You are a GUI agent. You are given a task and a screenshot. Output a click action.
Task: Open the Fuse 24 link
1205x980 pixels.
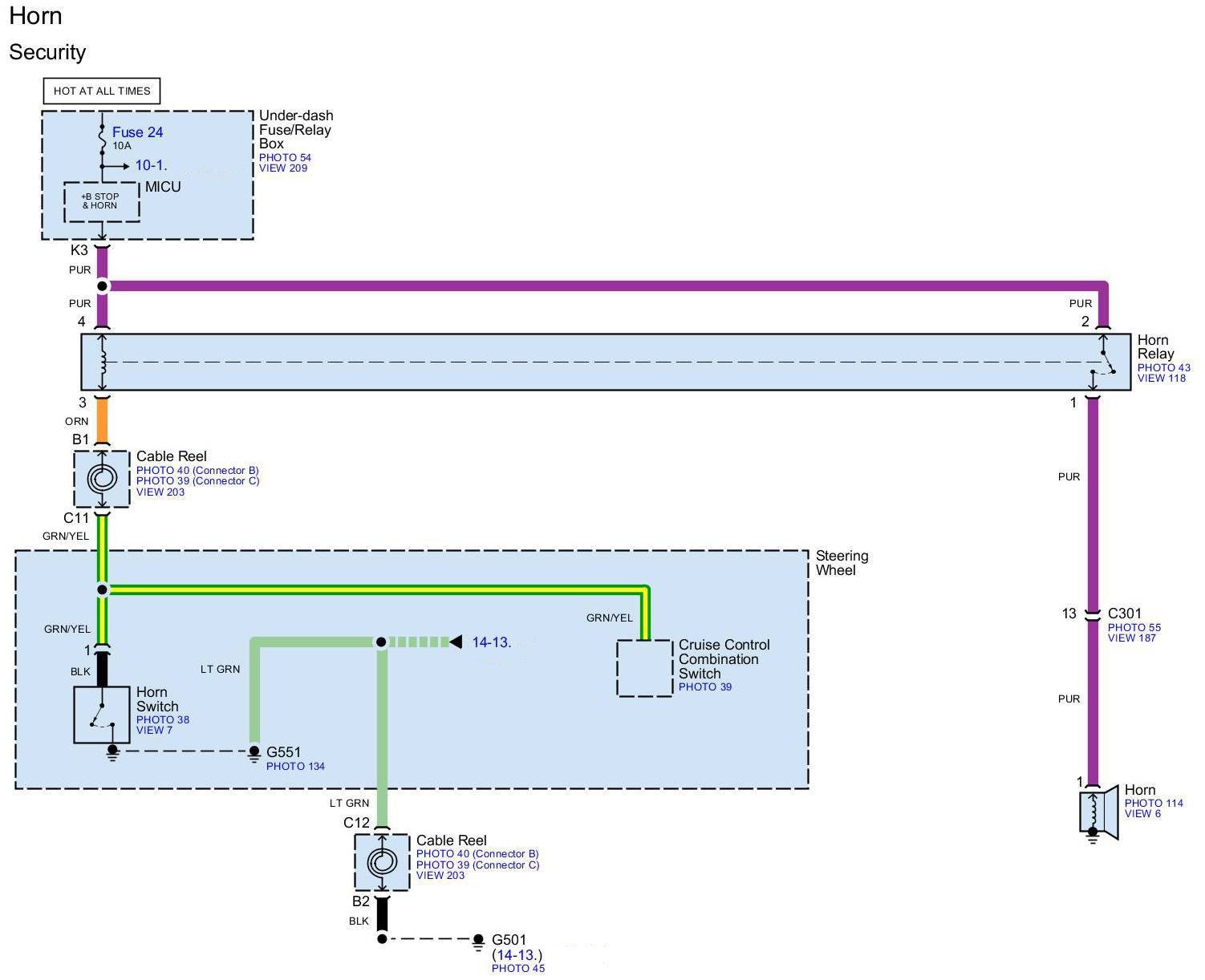137,132
